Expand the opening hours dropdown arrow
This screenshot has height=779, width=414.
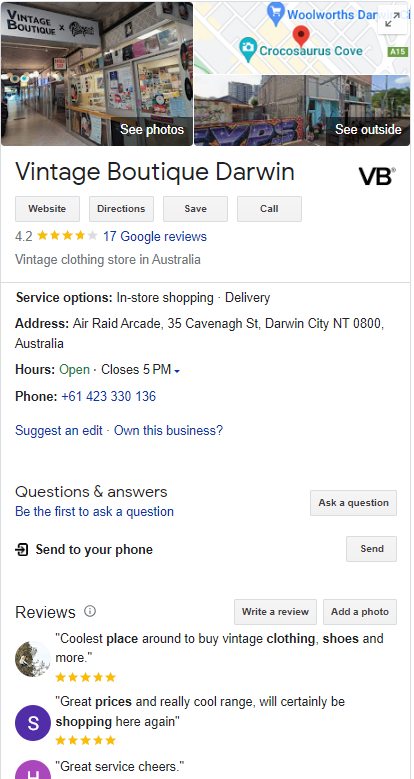tap(177, 371)
